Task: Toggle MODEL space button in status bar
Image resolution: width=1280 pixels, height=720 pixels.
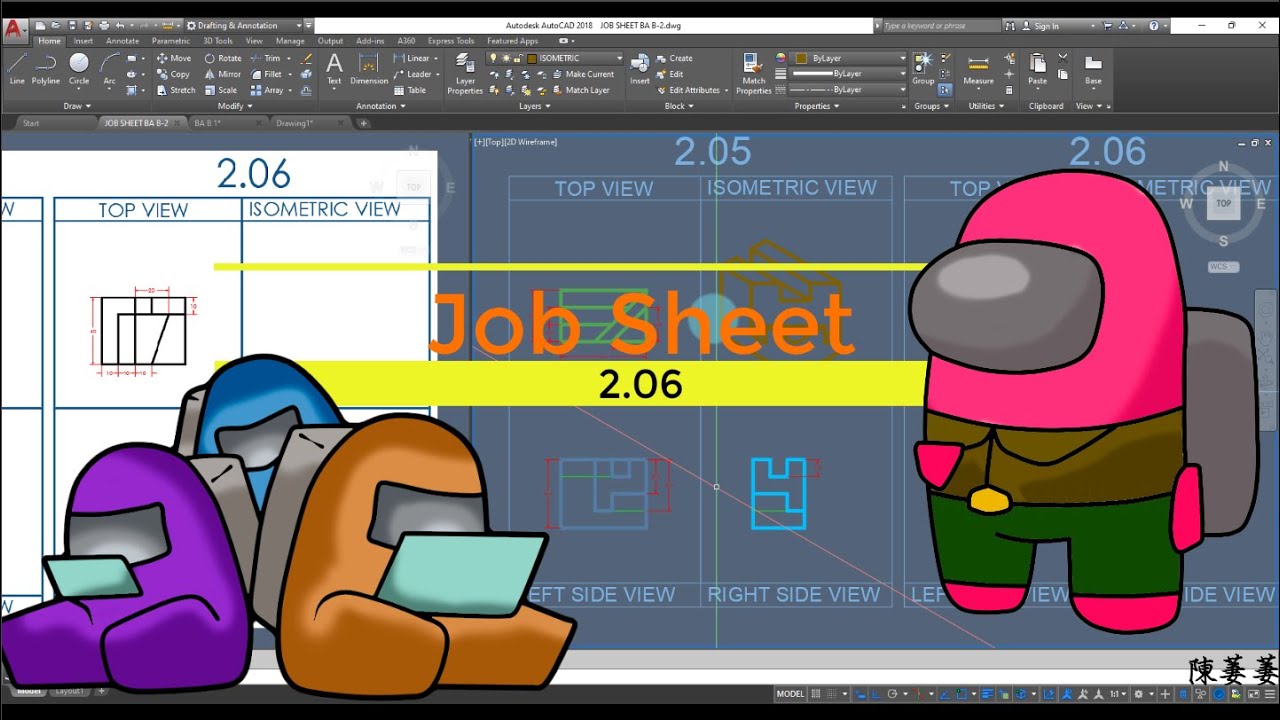Action: 790,694
